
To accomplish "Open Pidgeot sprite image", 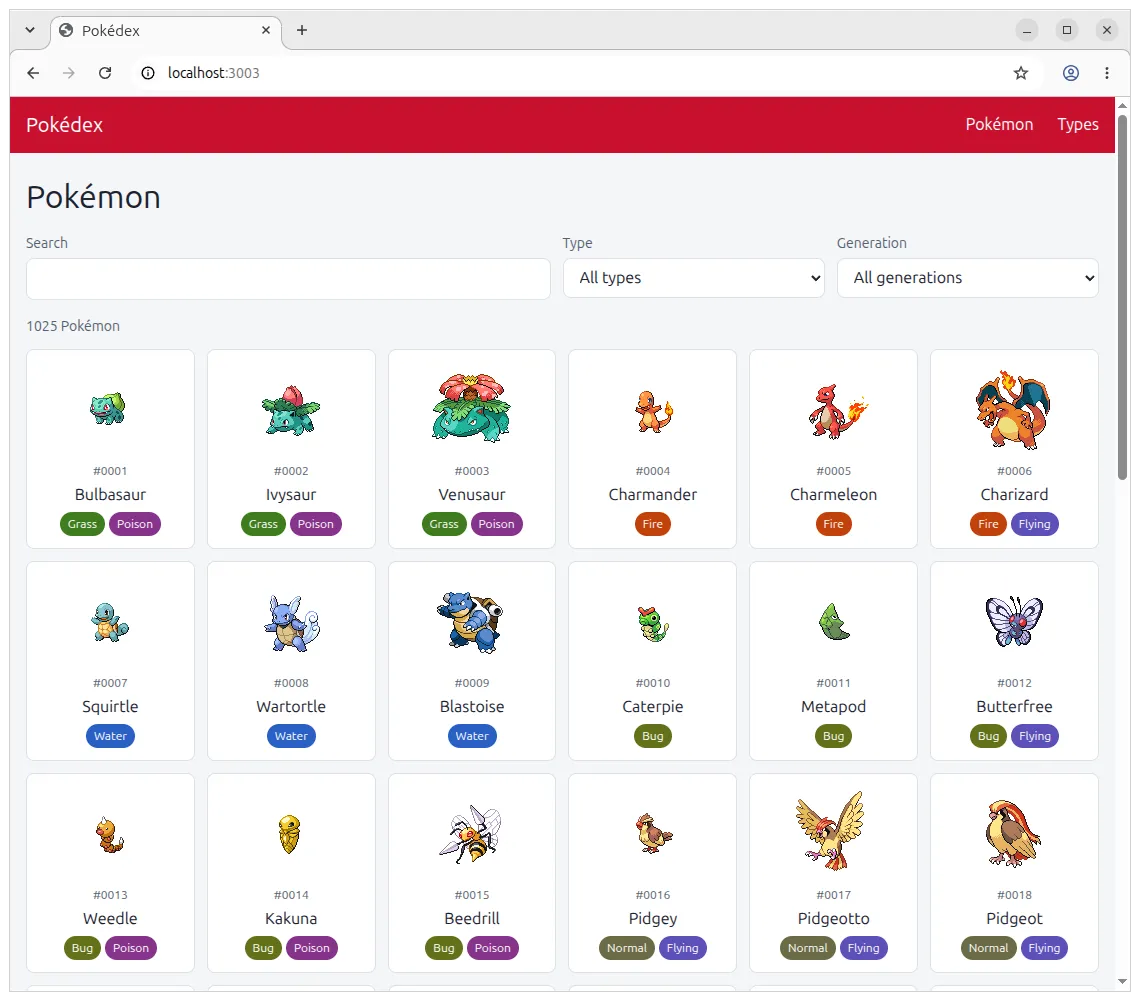I will point(1013,833).
